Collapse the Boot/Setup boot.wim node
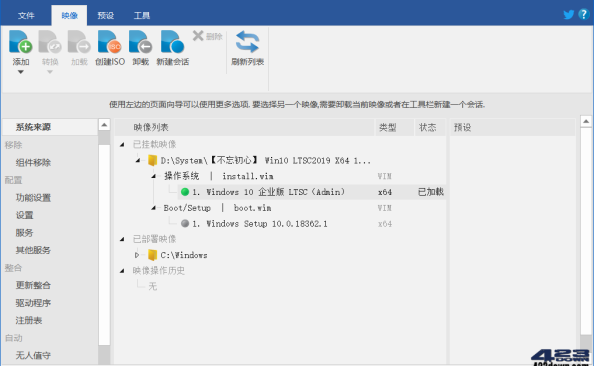This screenshot has height=366, width=594. (x=154, y=208)
